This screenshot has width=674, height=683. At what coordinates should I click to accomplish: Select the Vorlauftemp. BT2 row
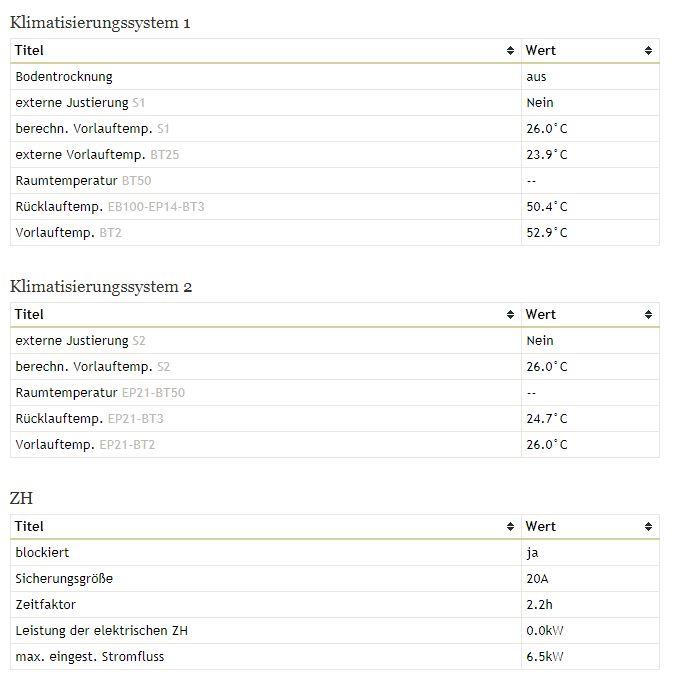pos(335,233)
